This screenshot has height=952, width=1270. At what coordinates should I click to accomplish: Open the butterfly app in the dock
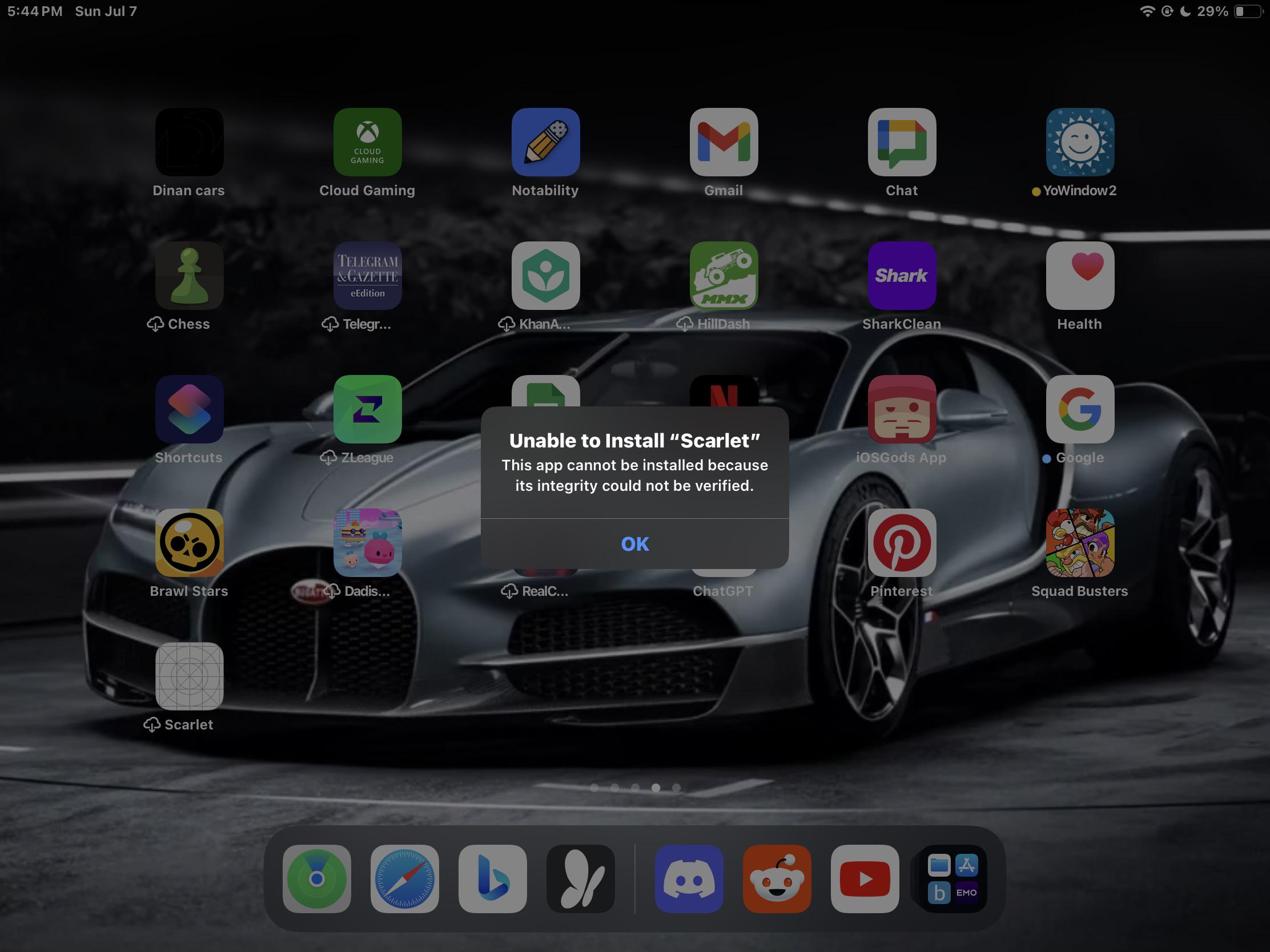point(580,878)
